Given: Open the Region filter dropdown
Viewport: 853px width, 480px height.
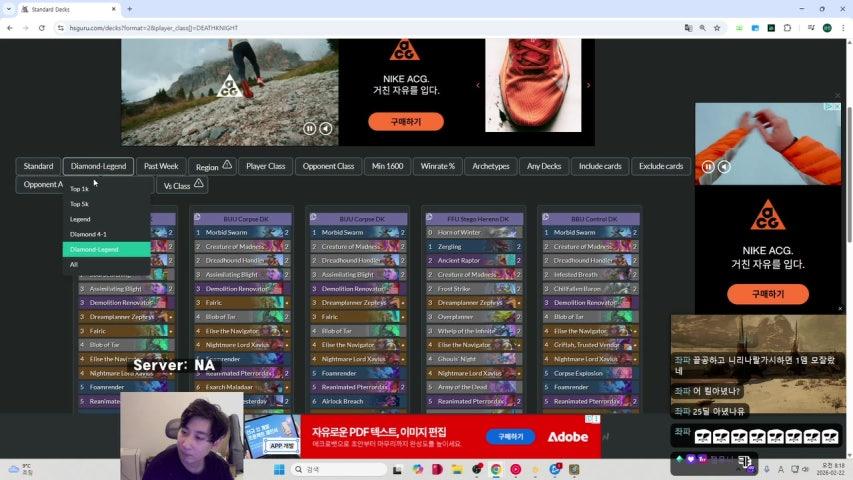Looking at the screenshot, I should coord(212,166).
